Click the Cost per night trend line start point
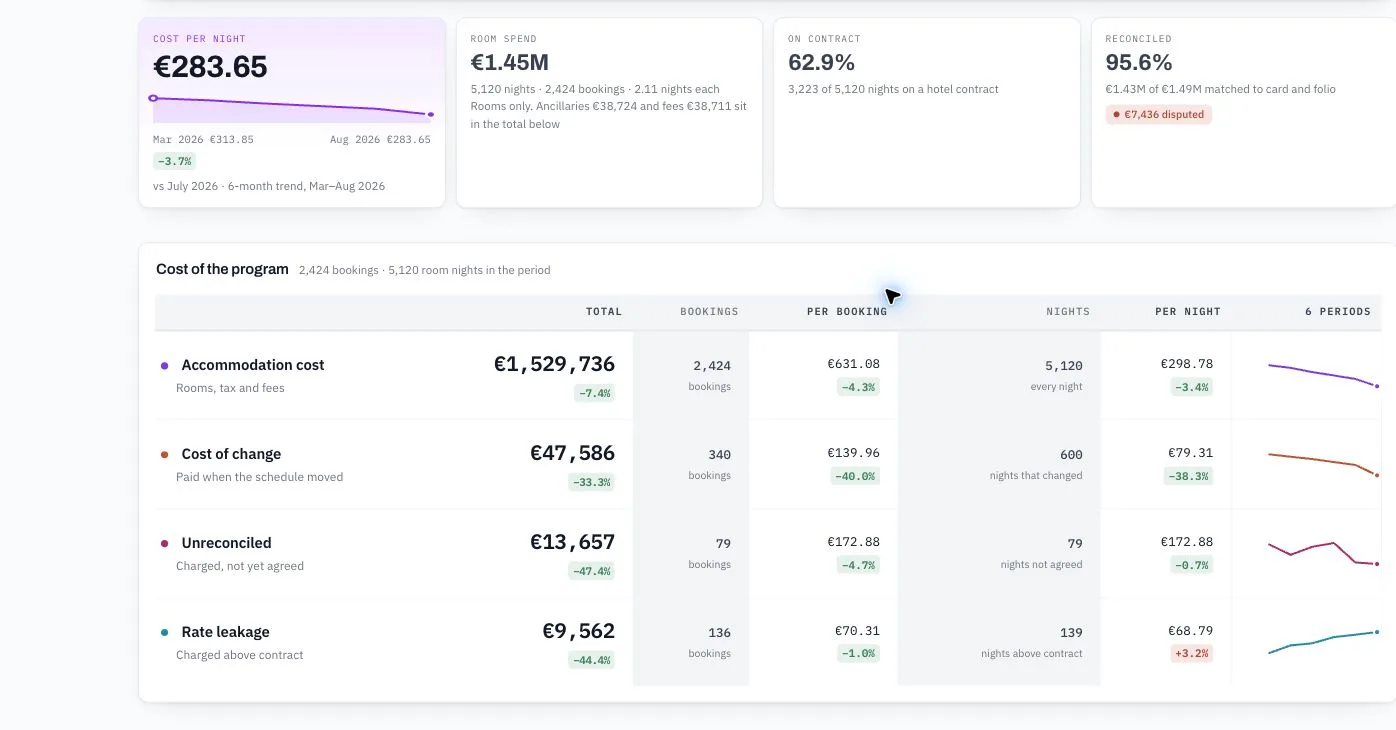The height and width of the screenshot is (730, 1396). point(153,98)
